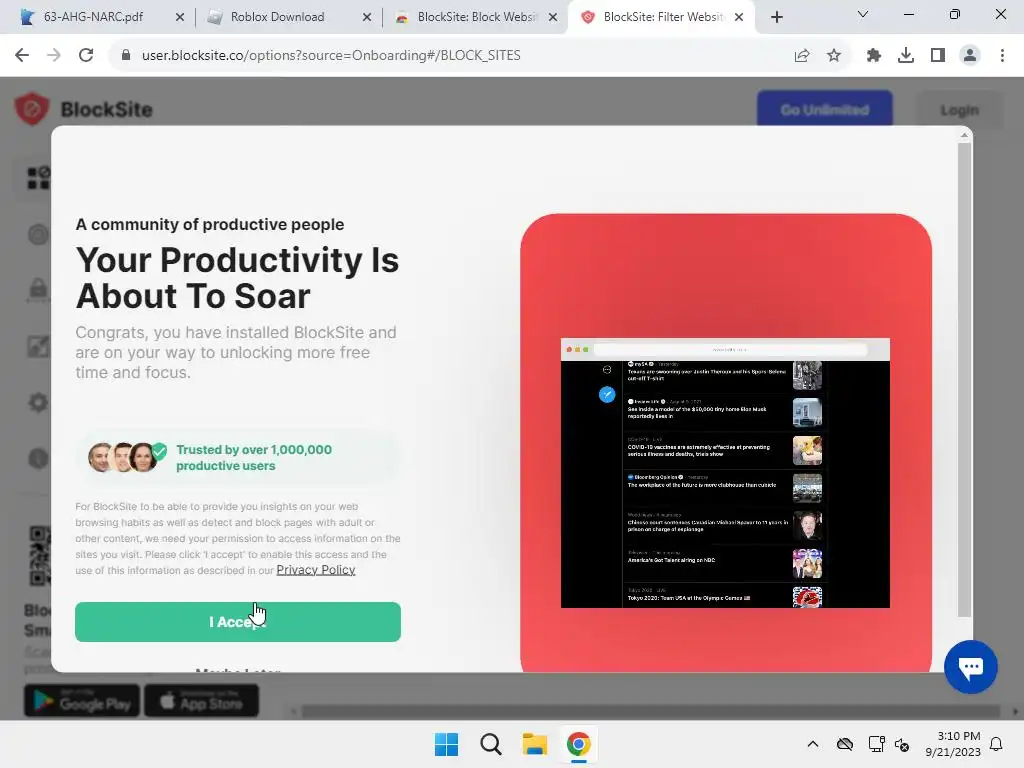Click the cloud sync tray icon
The width and height of the screenshot is (1024, 768).
pos(845,744)
